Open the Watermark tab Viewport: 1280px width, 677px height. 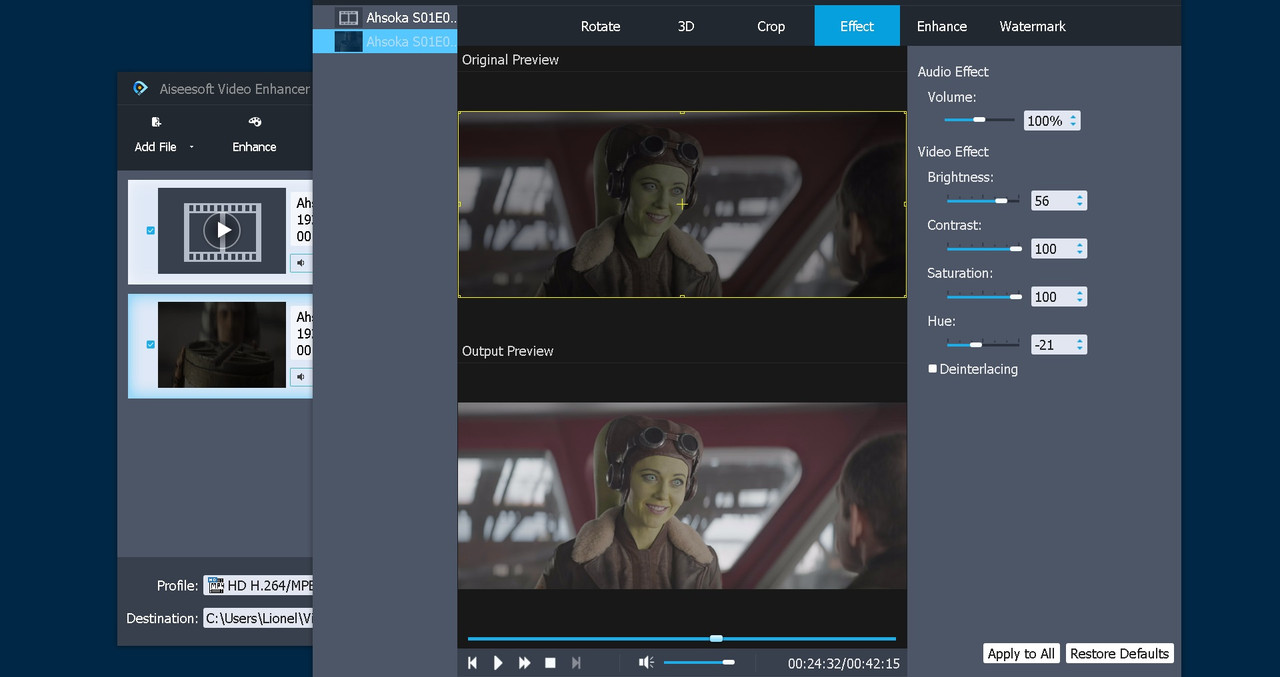[x=1033, y=26]
